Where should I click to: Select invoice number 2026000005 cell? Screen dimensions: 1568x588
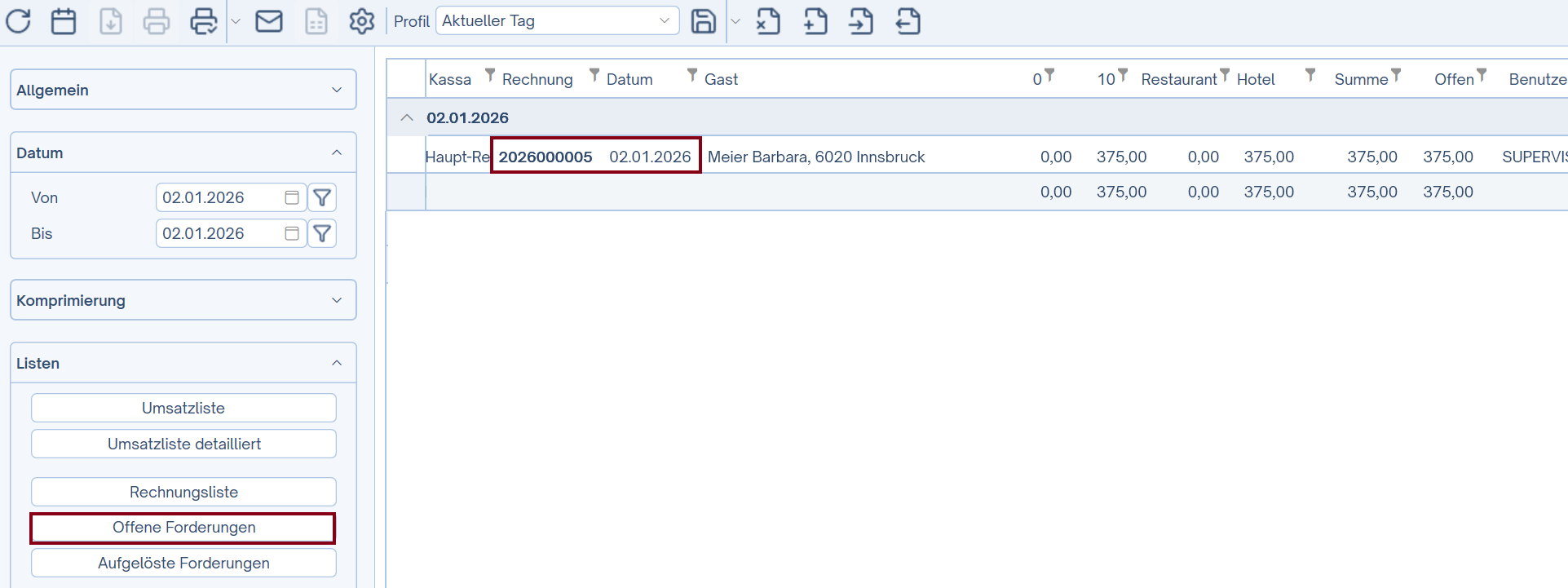[x=545, y=157]
